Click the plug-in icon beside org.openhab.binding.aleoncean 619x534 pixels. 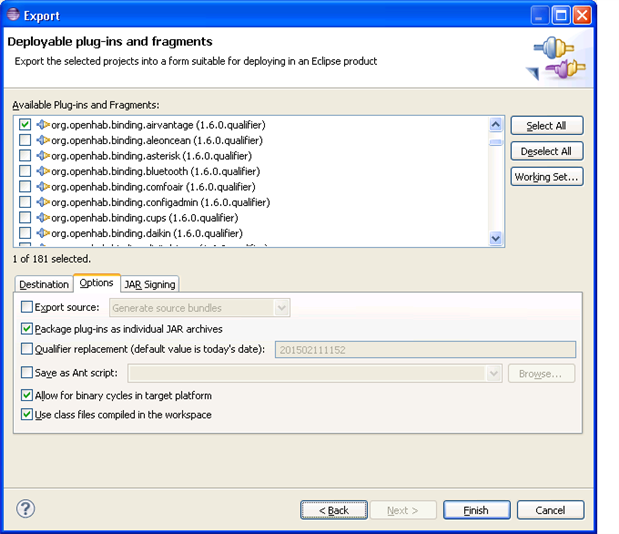click(43, 140)
